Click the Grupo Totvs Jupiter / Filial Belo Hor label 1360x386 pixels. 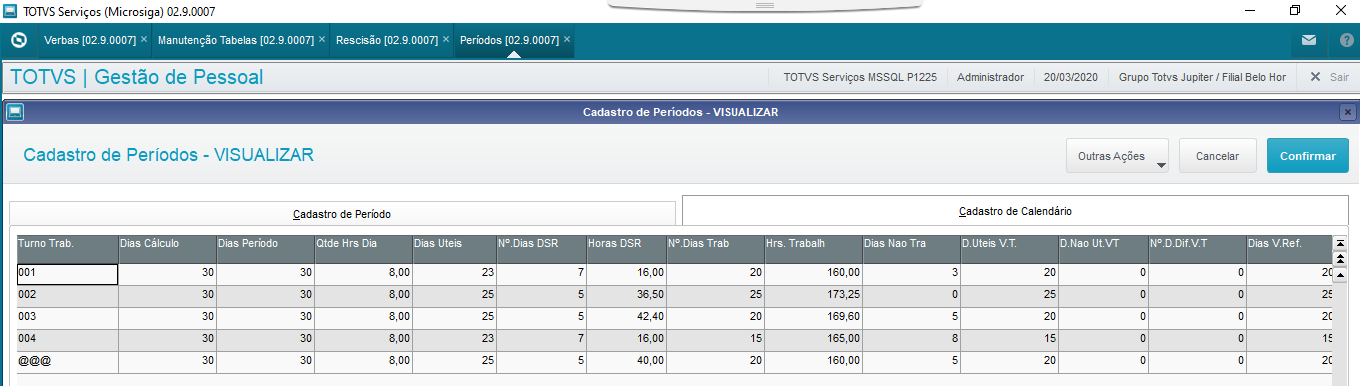(1202, 77)
